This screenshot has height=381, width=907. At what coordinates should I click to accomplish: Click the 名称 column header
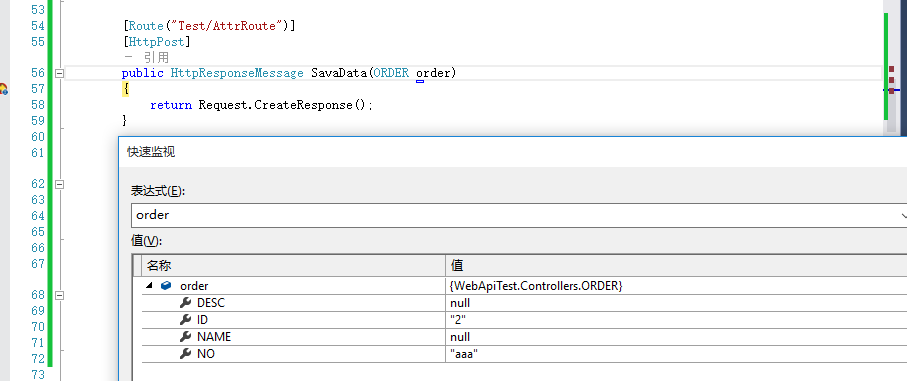pos(159,266)
